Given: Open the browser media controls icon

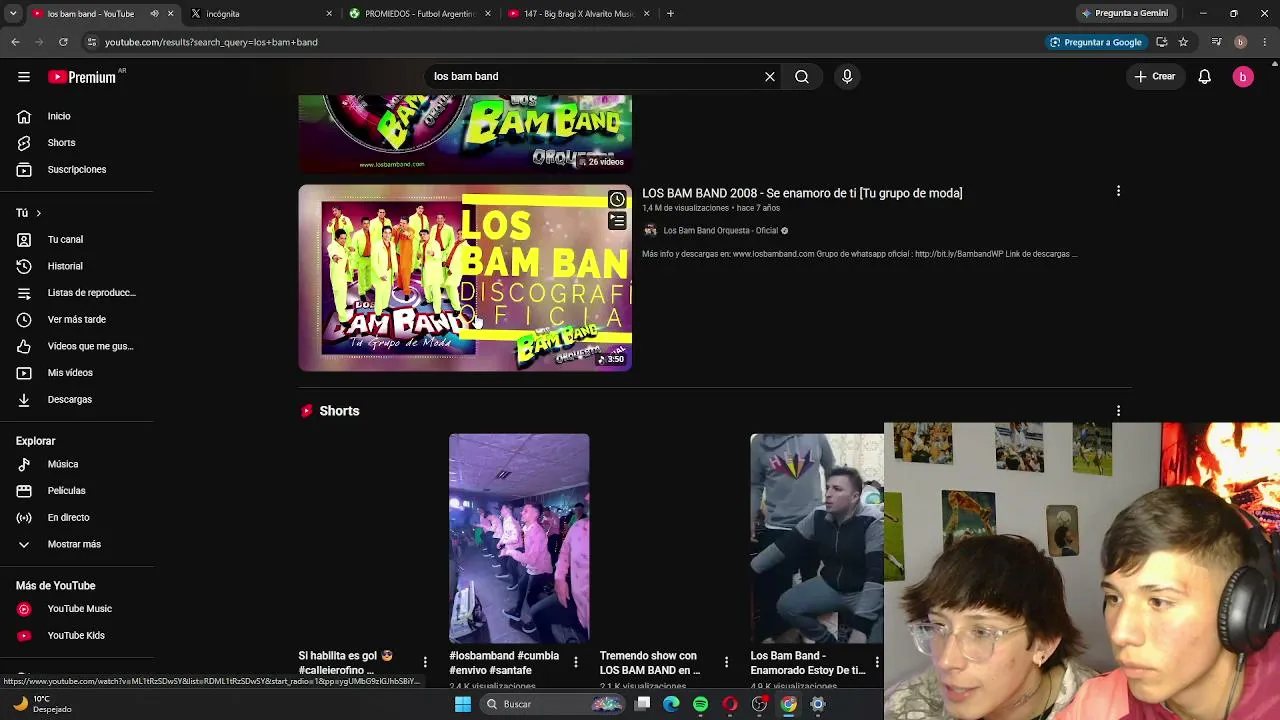Looking at the screenshot, I should [1216, 42].
